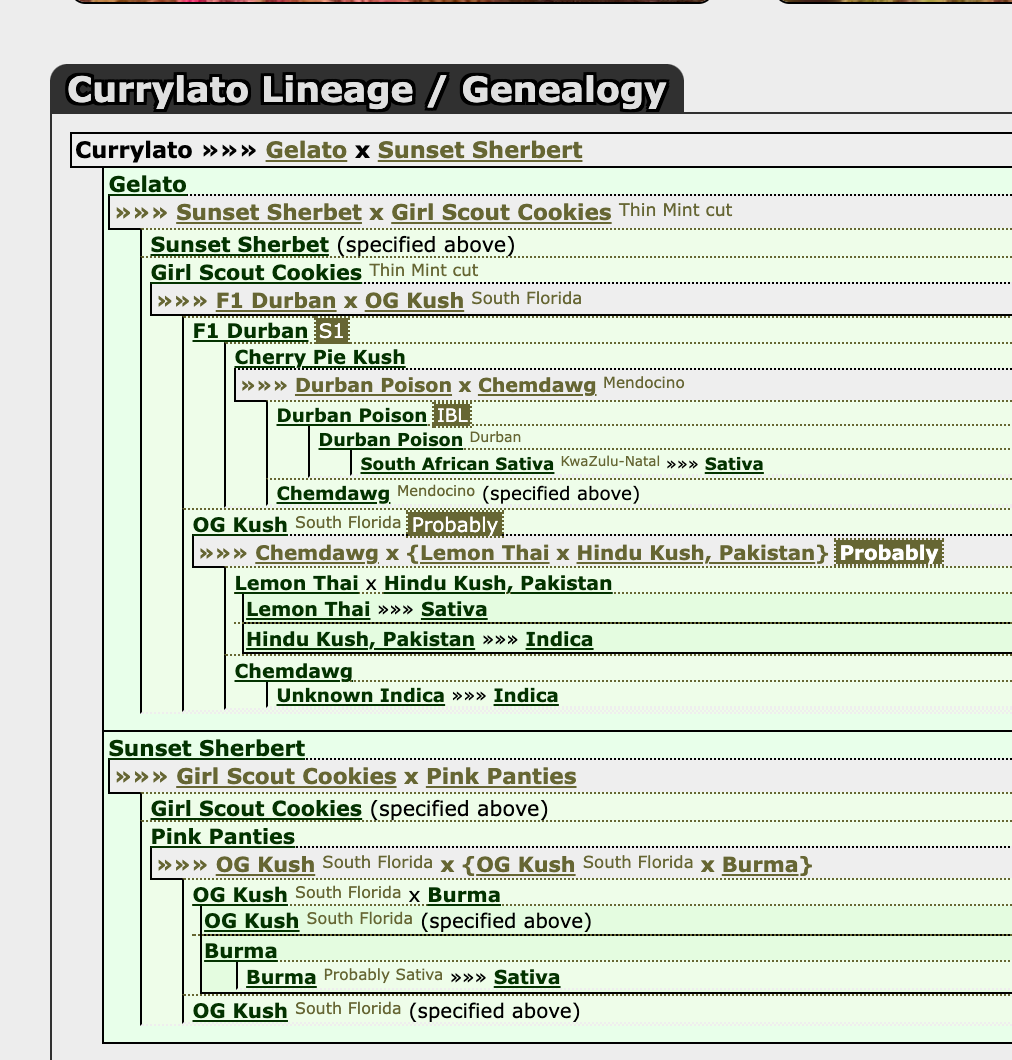Image resolution: width=1012 pixels, height=1060 pixels.
Task: Click the Currylato Lineage / Genealogy header
Action: pos(367,90)
